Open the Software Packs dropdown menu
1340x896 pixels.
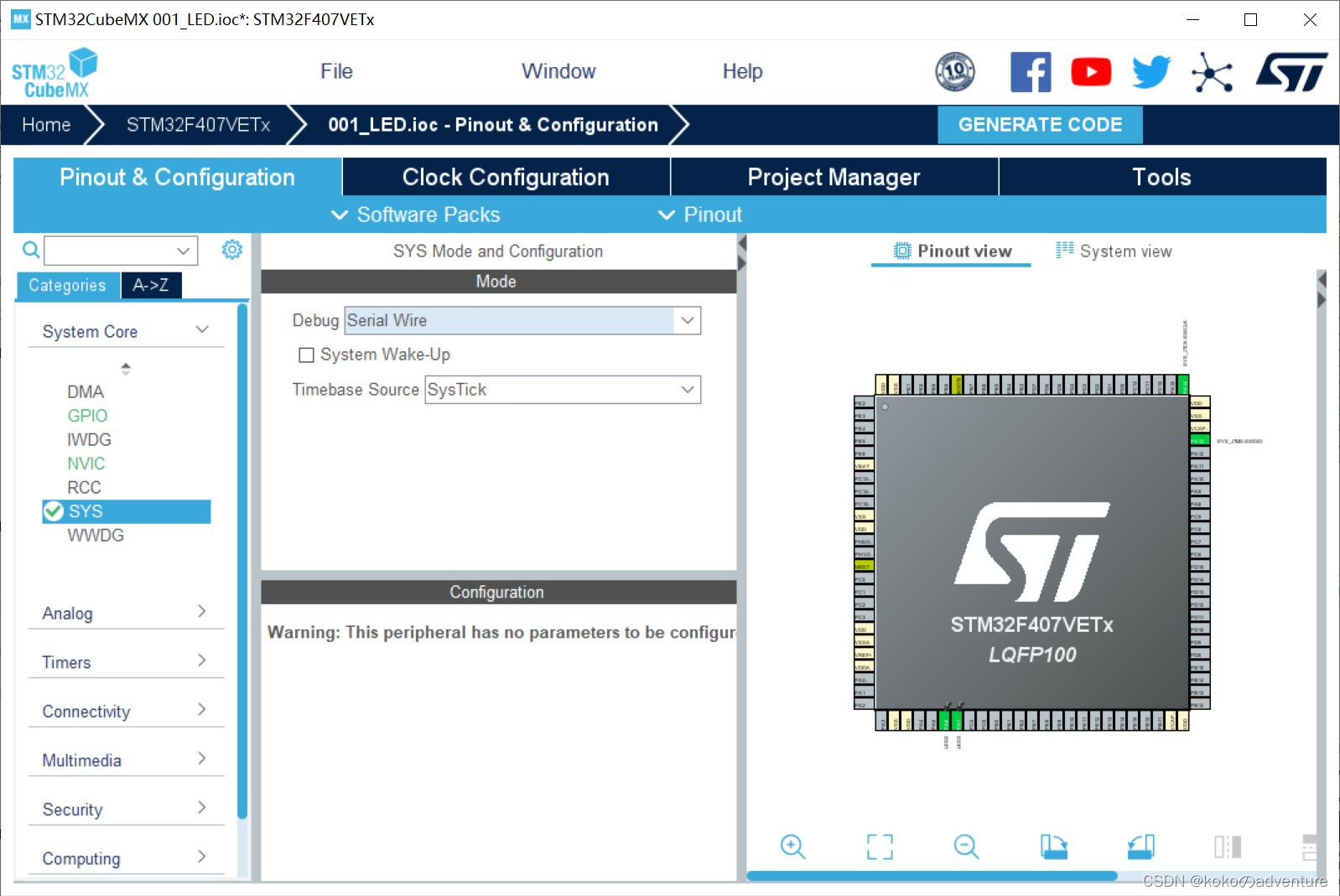pos(416,215)
